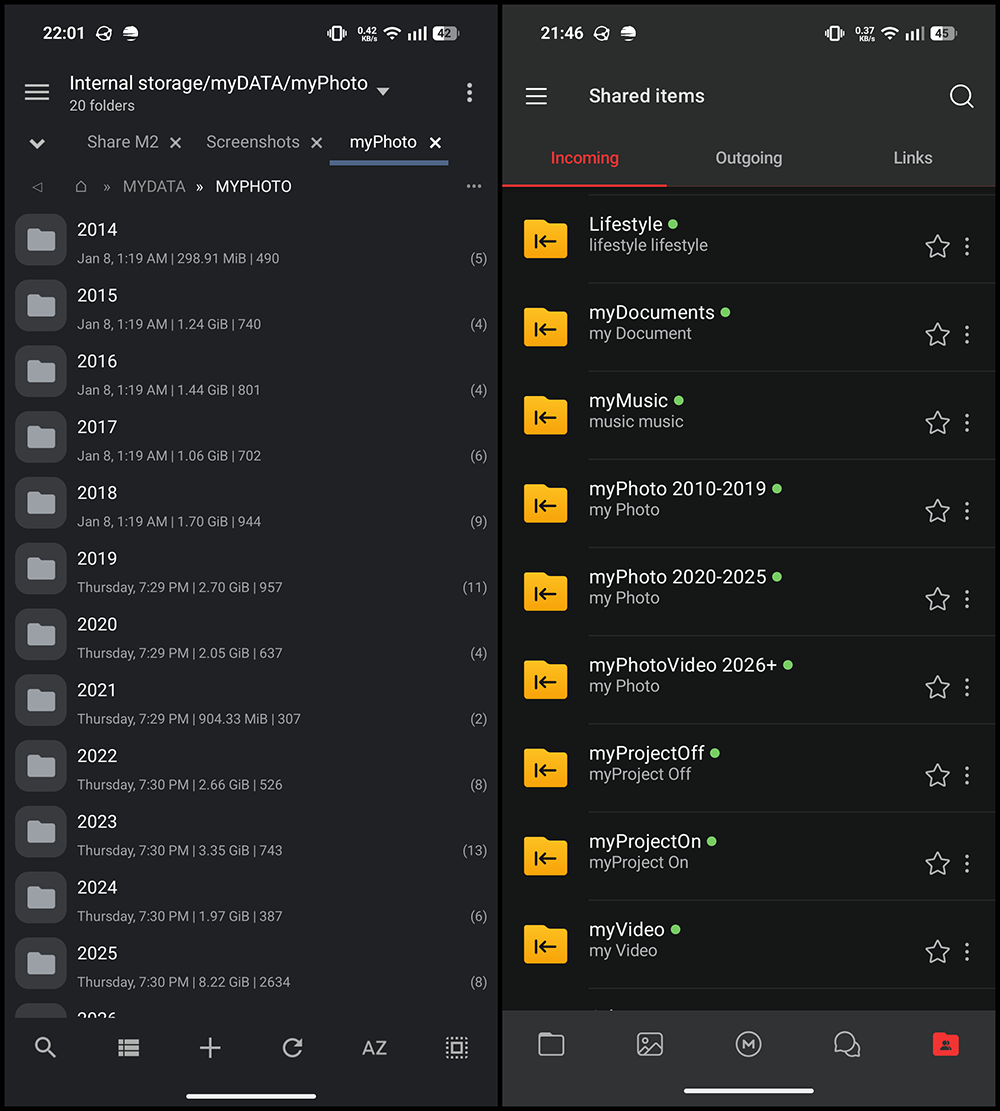The image size is (1000, 1111).
Task: Open the file manager hamburger menu
Action: pos(37,92)
